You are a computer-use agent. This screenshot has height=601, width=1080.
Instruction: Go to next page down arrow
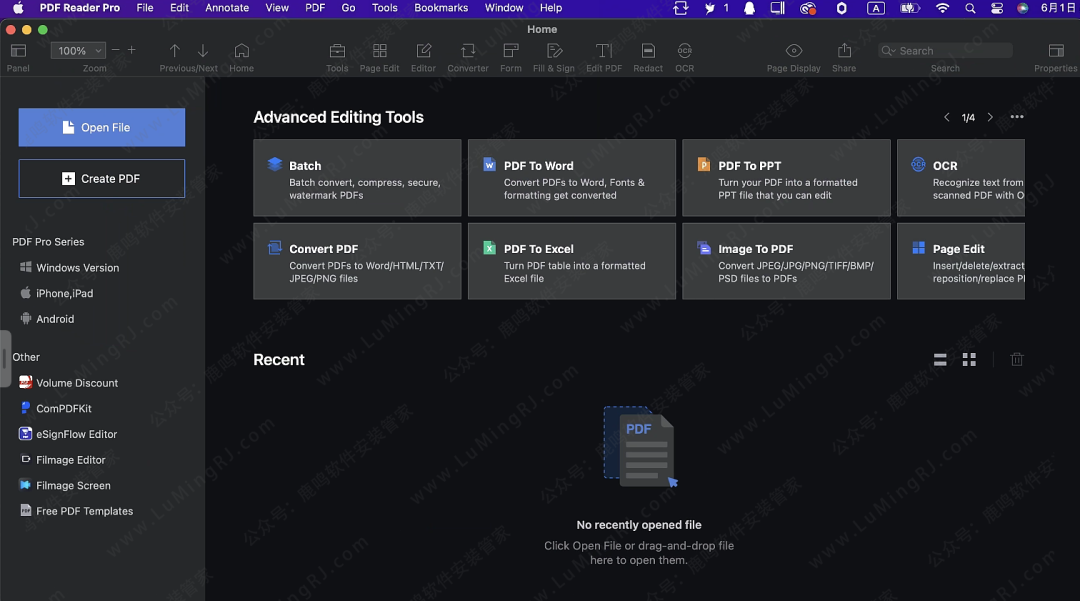click(202, 51)
